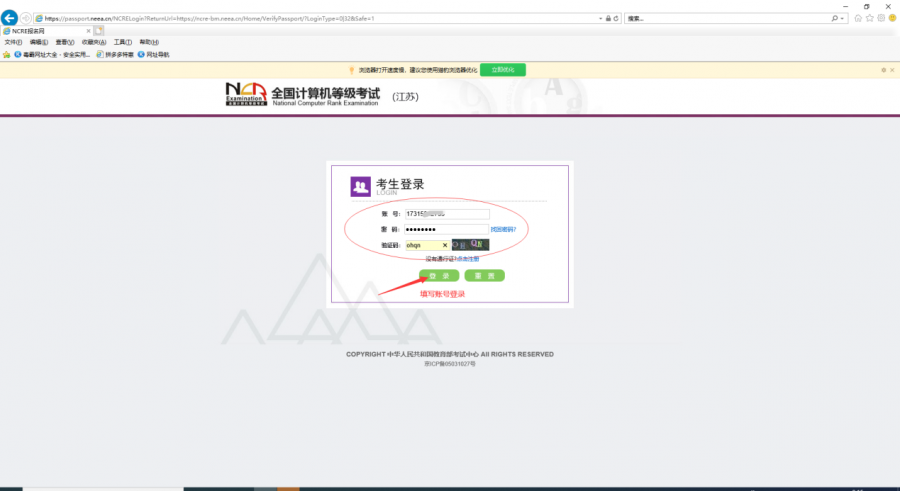Click the browser forward arrow button
The image size is (900, 491).
26,18
